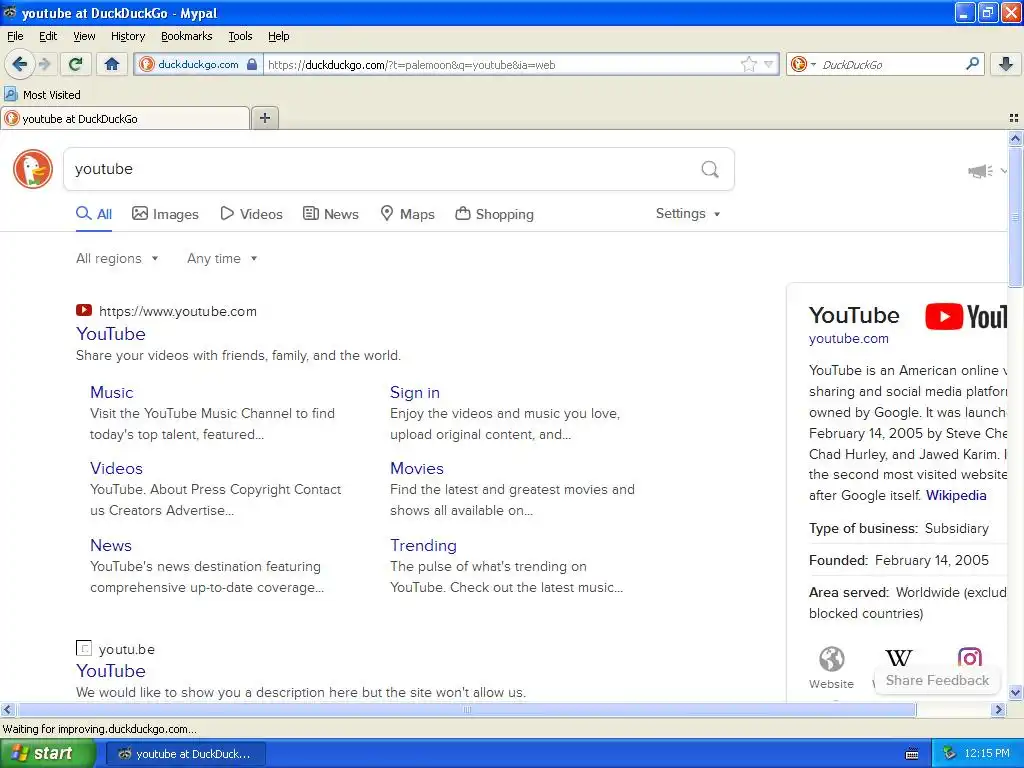Click the 'youtube at DuckDuck...' taskbar button
The height and width of the screenshot is (768, 1024).
point(185,754)
